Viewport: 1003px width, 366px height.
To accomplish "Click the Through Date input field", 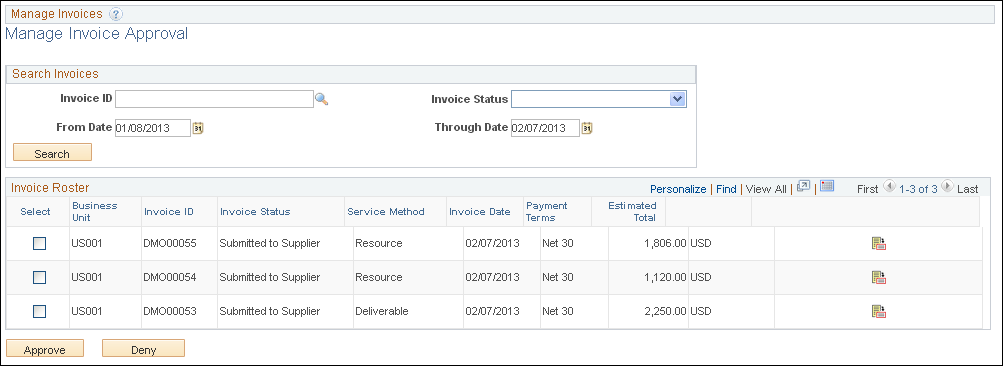I will click(545, 128).
